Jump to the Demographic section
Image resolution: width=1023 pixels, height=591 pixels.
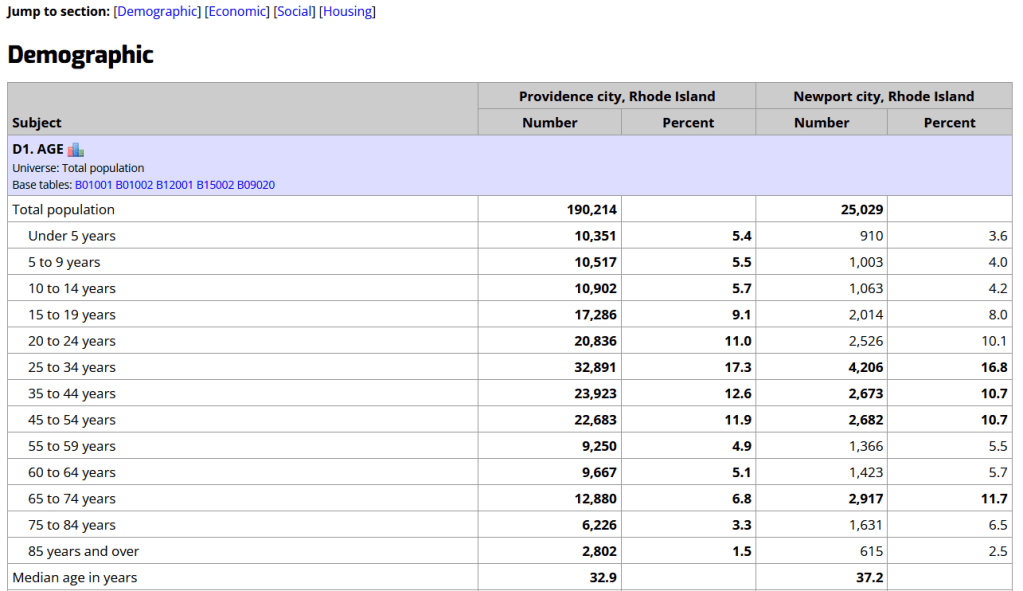[x=157, y=12]
